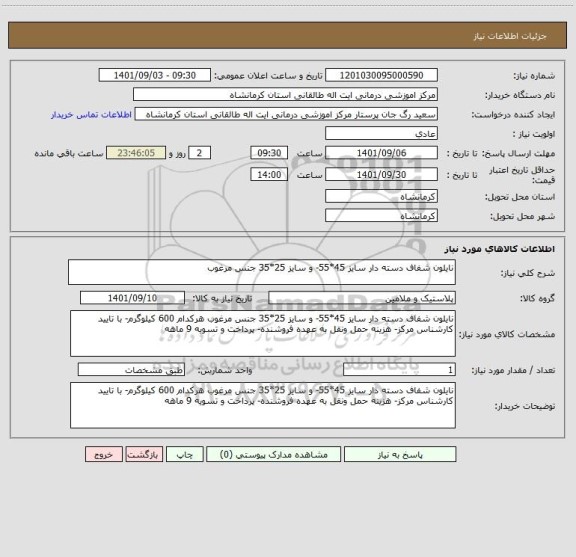This screenshot has height=557, width=576.
Task: Click the چاپ print button
Action: click(184, 454)
